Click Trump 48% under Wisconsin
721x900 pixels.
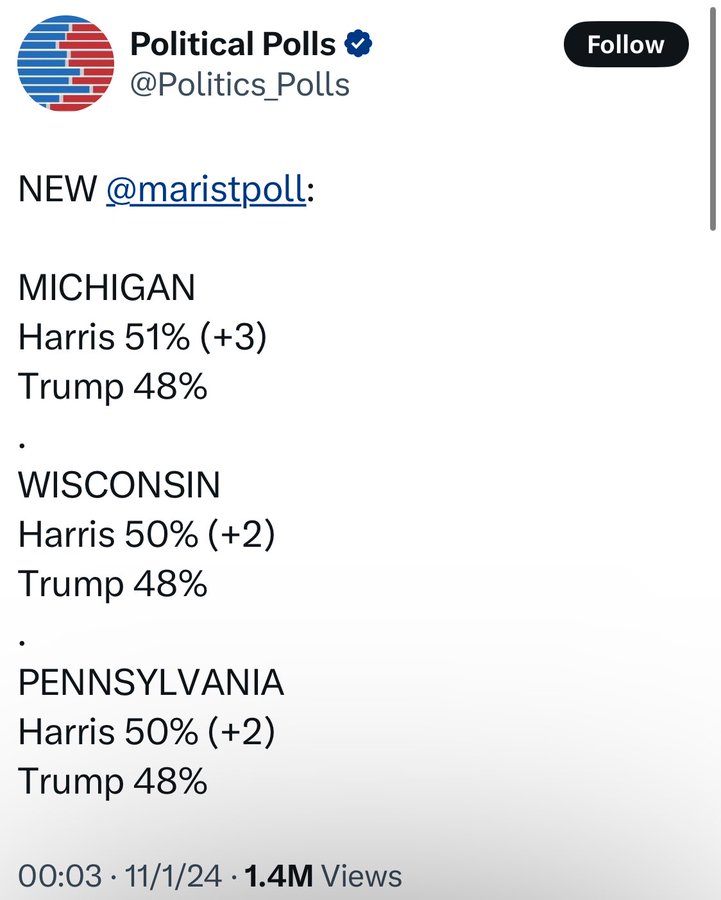(x=112, y=584)
